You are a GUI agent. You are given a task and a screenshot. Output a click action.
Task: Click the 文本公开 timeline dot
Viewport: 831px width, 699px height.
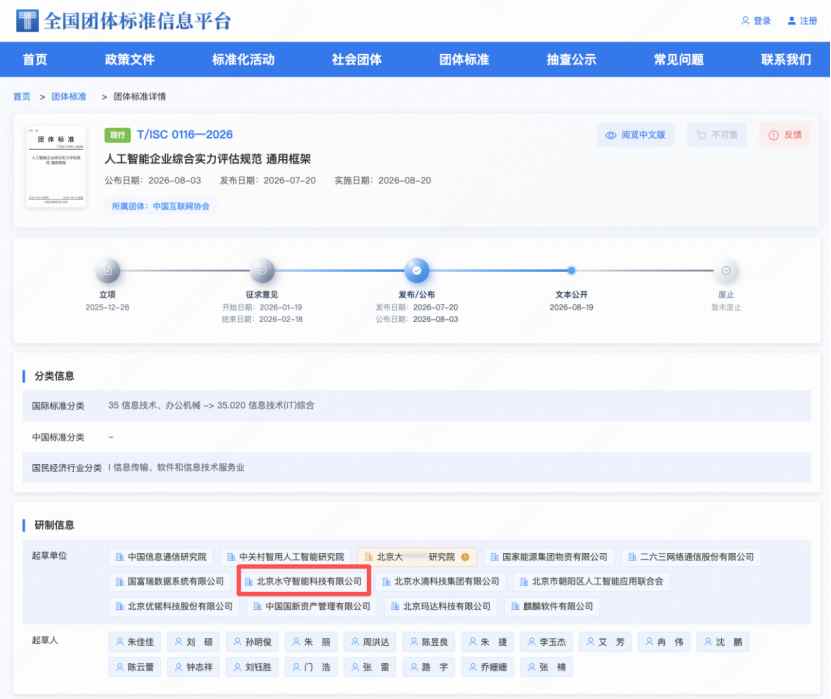click(x=571, y=270)
